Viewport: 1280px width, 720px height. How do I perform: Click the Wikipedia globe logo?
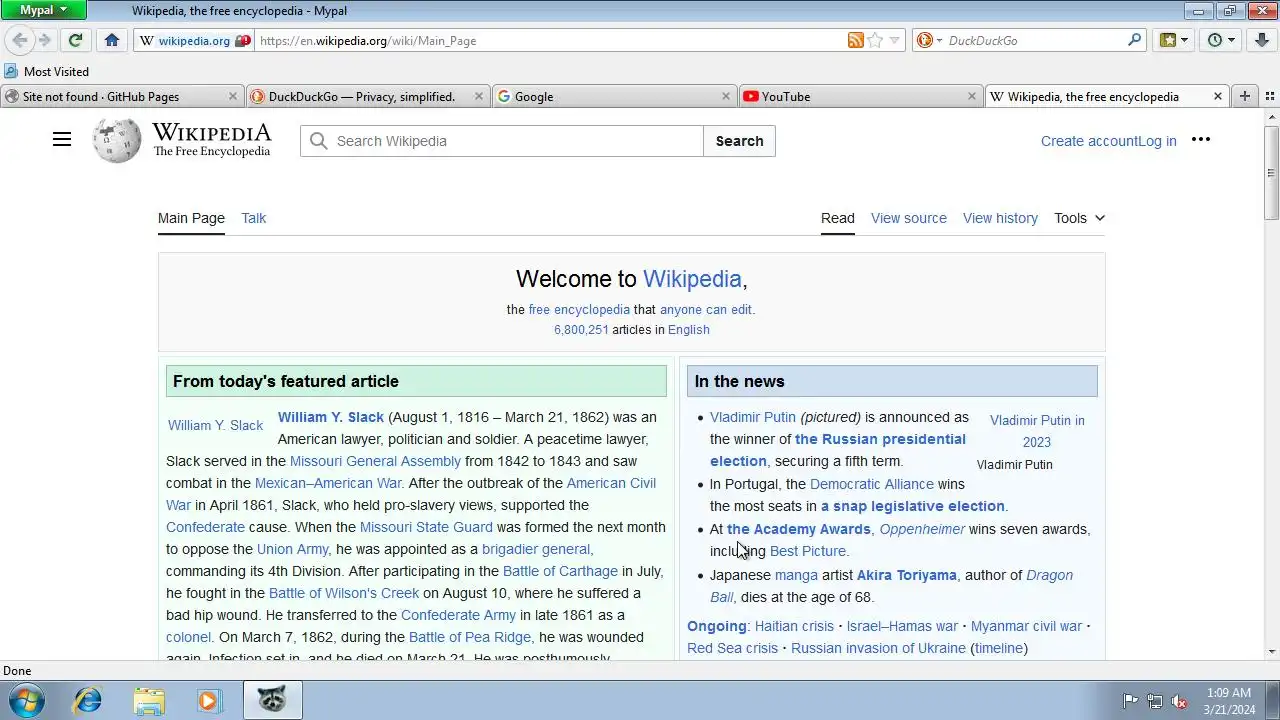117,141
